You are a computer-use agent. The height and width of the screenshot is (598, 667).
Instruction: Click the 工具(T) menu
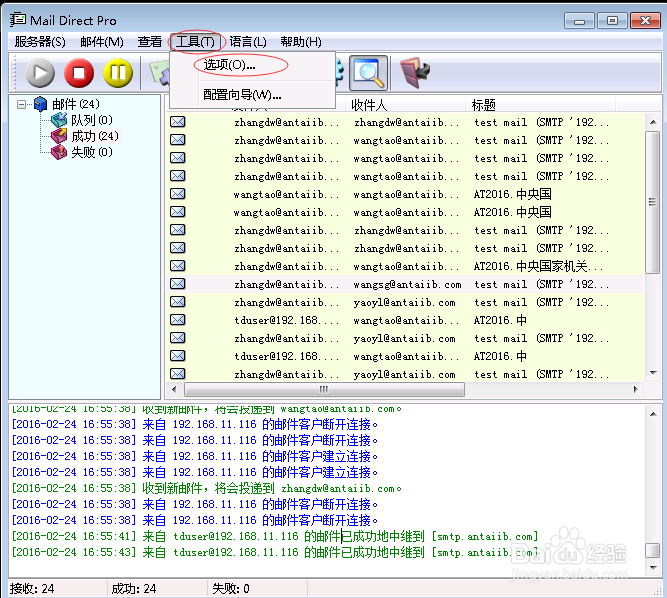pos(195,42)
